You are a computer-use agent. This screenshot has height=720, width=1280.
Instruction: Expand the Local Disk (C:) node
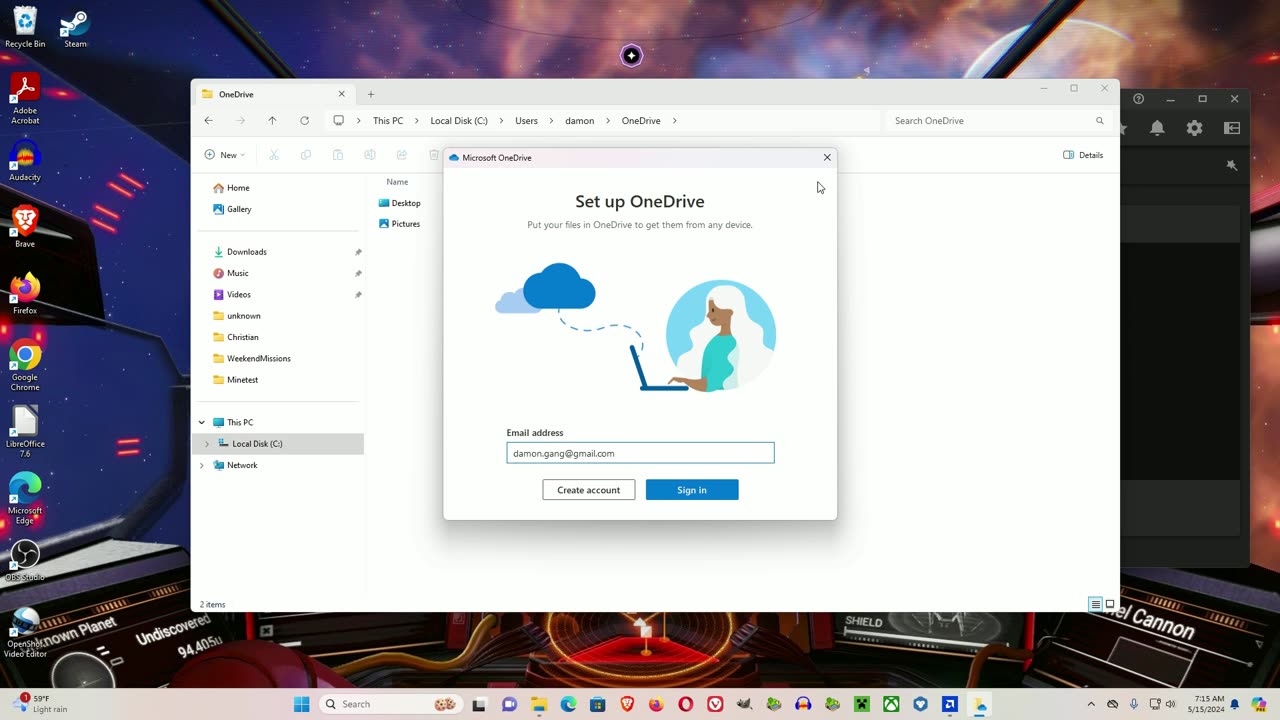207,444
